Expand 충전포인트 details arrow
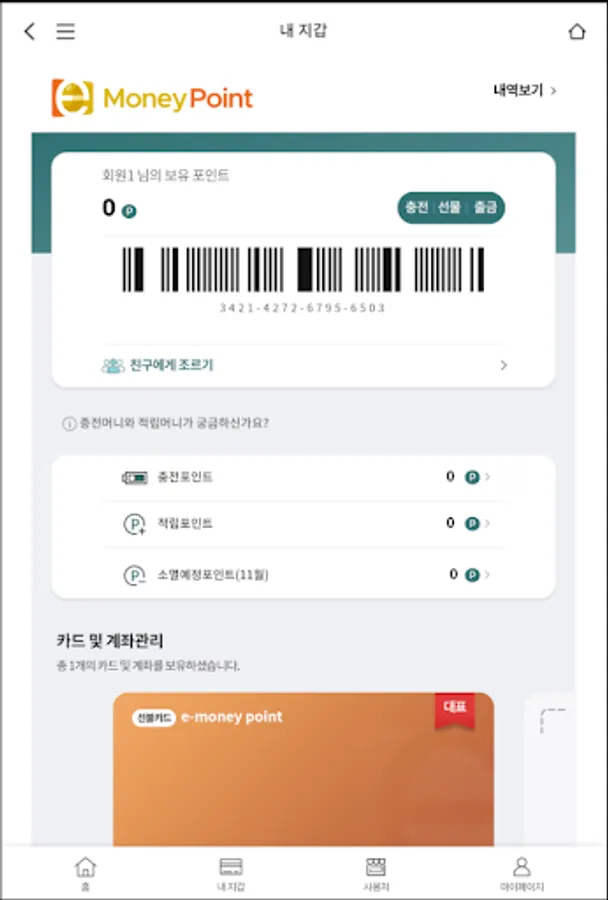This screenshot has height=900, width=608. click(487, 477)
